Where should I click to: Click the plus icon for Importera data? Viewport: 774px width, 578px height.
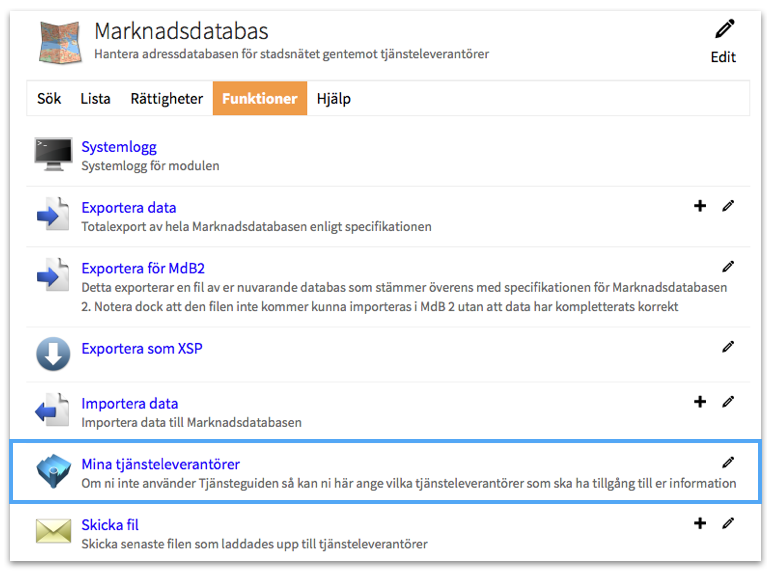click(x=700, y=402)
